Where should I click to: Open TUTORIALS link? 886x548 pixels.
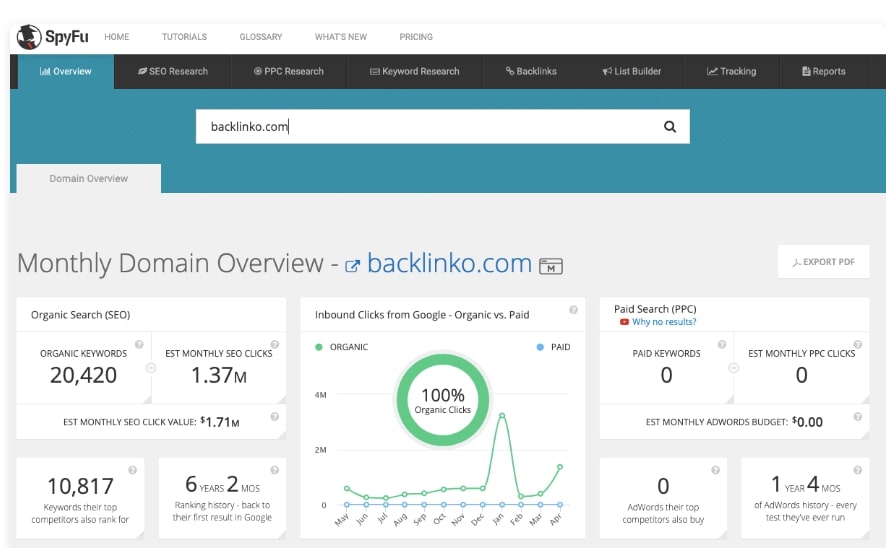coord(184,37)
